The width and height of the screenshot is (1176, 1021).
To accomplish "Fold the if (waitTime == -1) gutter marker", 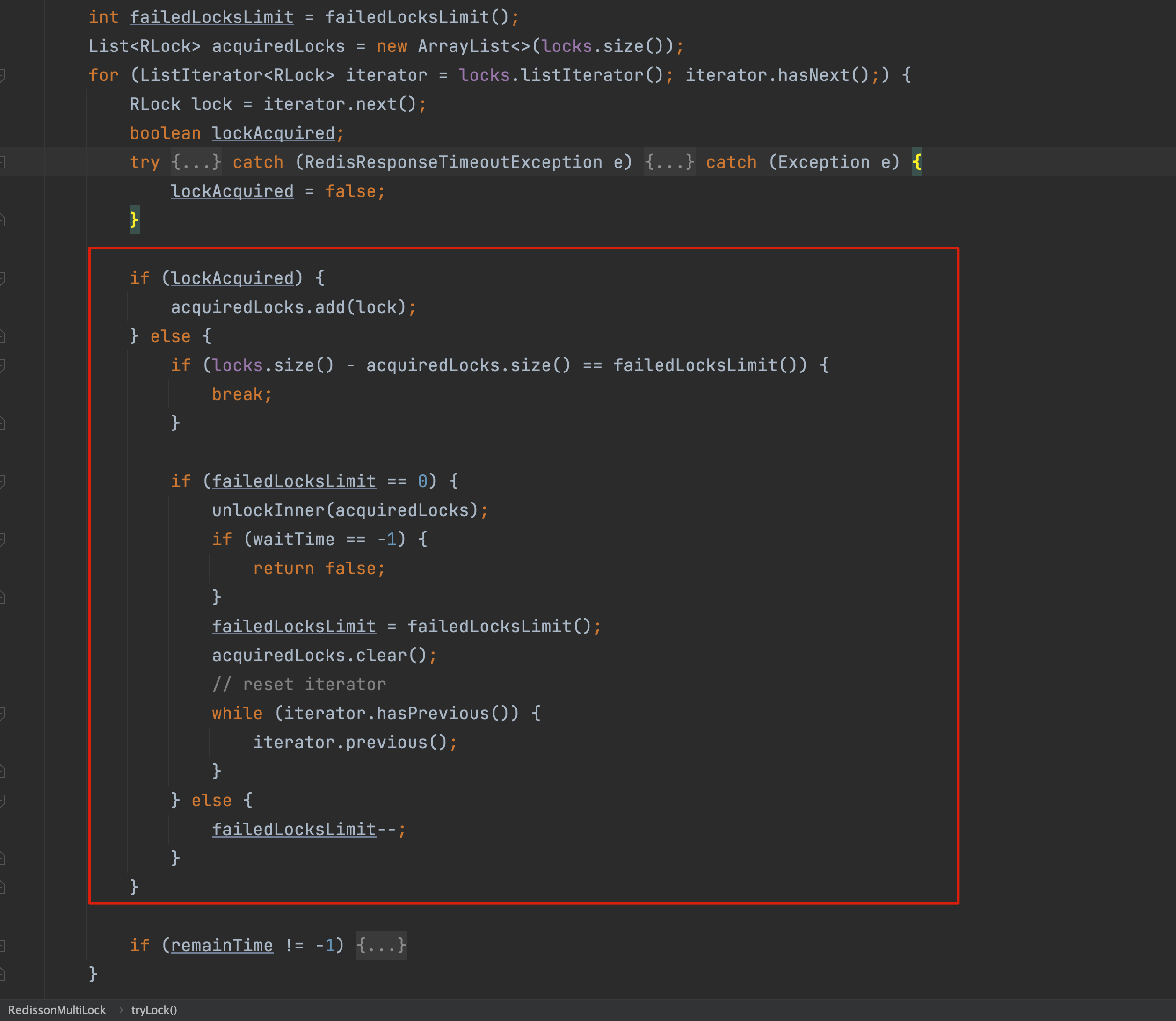I will (2, 540).
